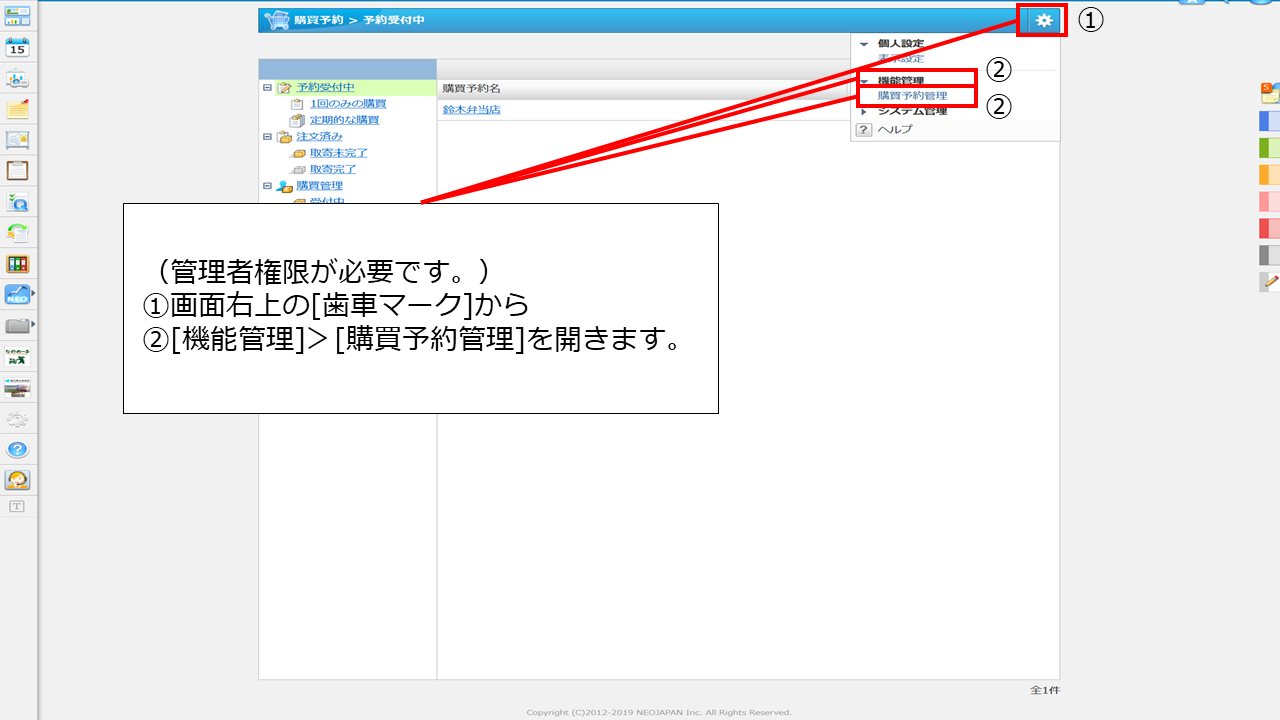Expand the システム管理 menu section
This screenshot has width=1280, height=720.
pos(864,111)
